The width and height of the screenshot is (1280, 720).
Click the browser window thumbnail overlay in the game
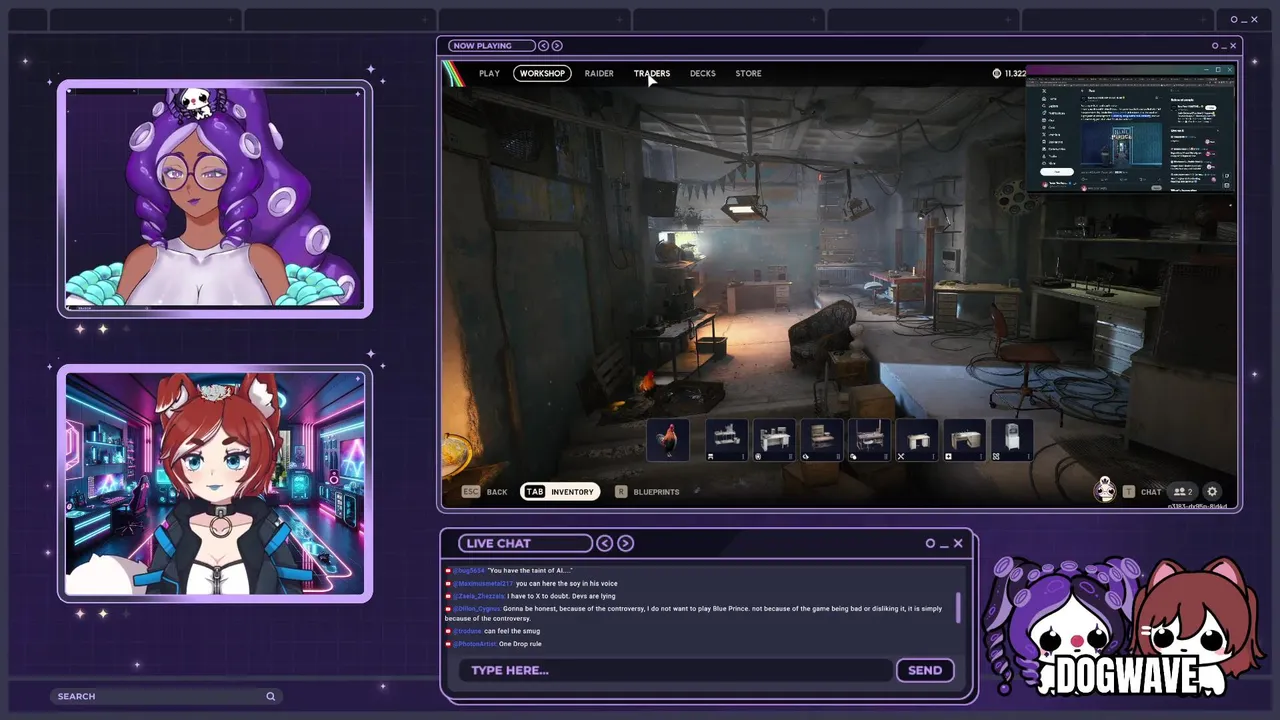coord(1131,128)
